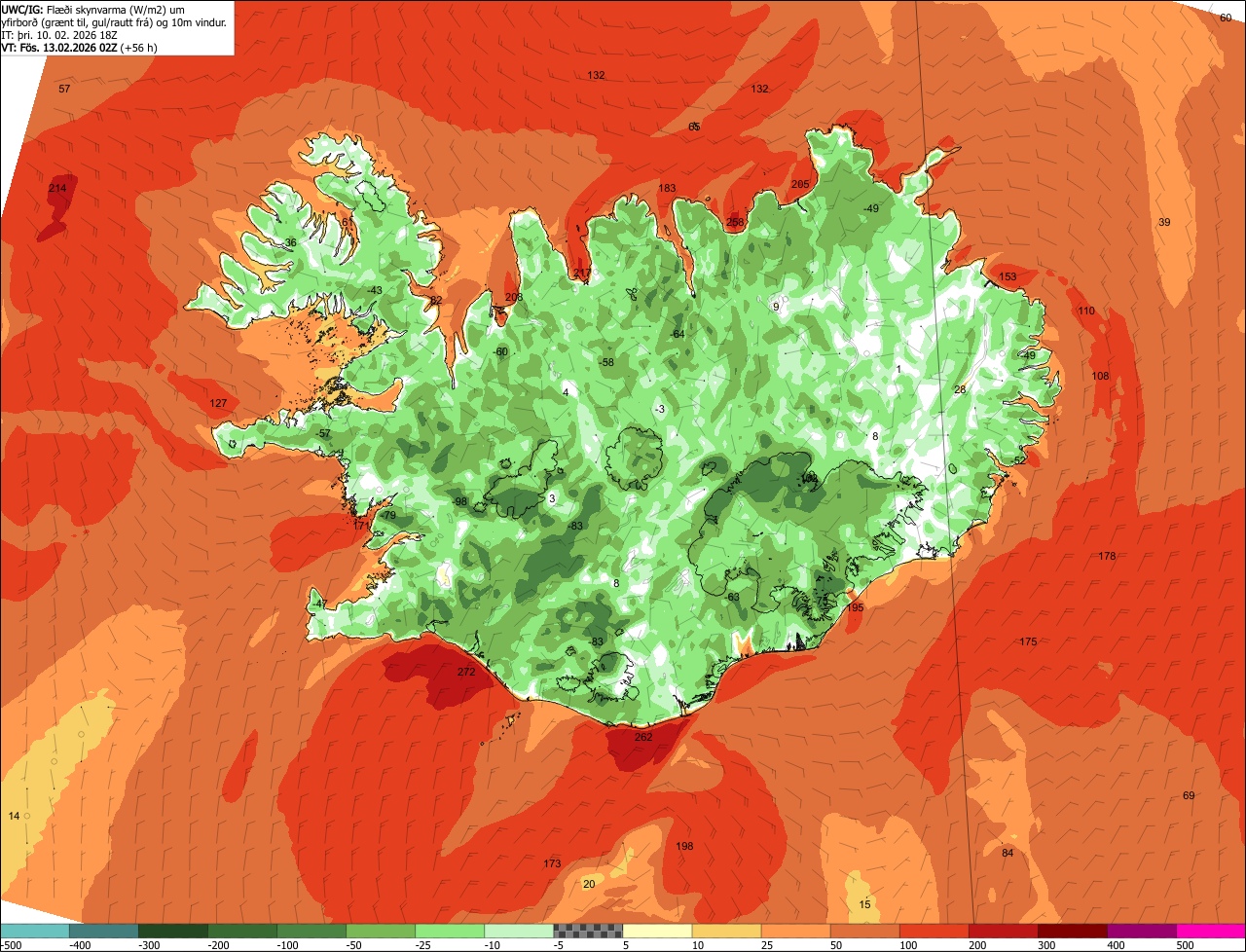Click the flux value '183' off the north coast
This screenshot has width=1246, height=952.
[667, 188]
